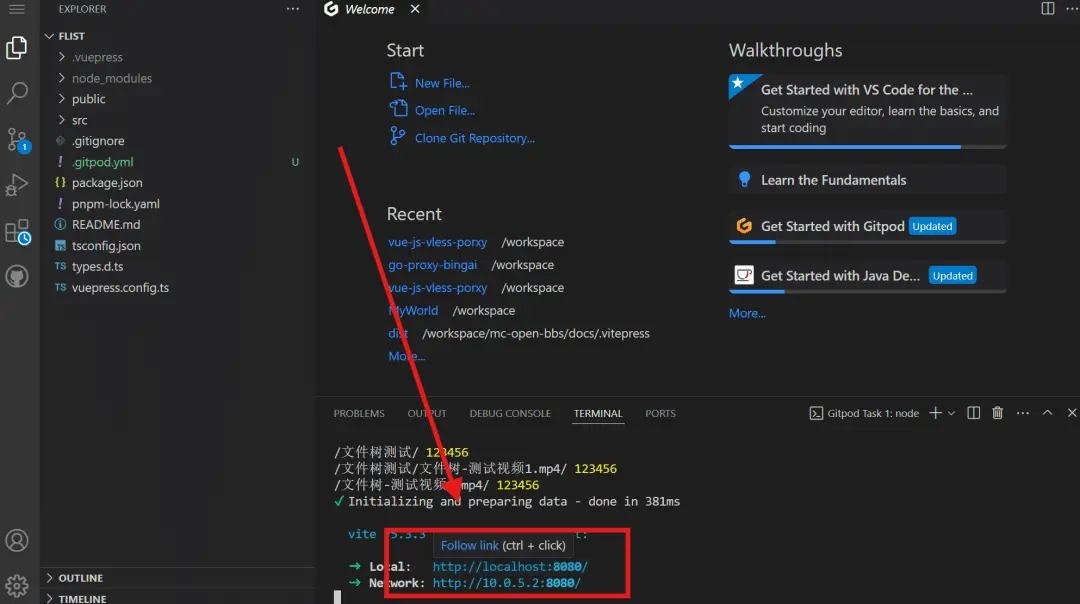Switch to the PORTS tab
Image resolution: width=1080 pixels, height=604 pixels.
[660, 413]
